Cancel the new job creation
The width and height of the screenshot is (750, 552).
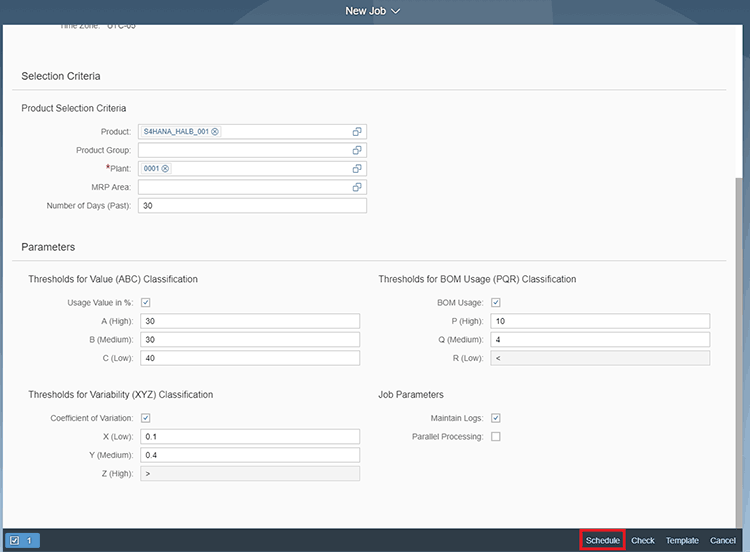(723, 540)
